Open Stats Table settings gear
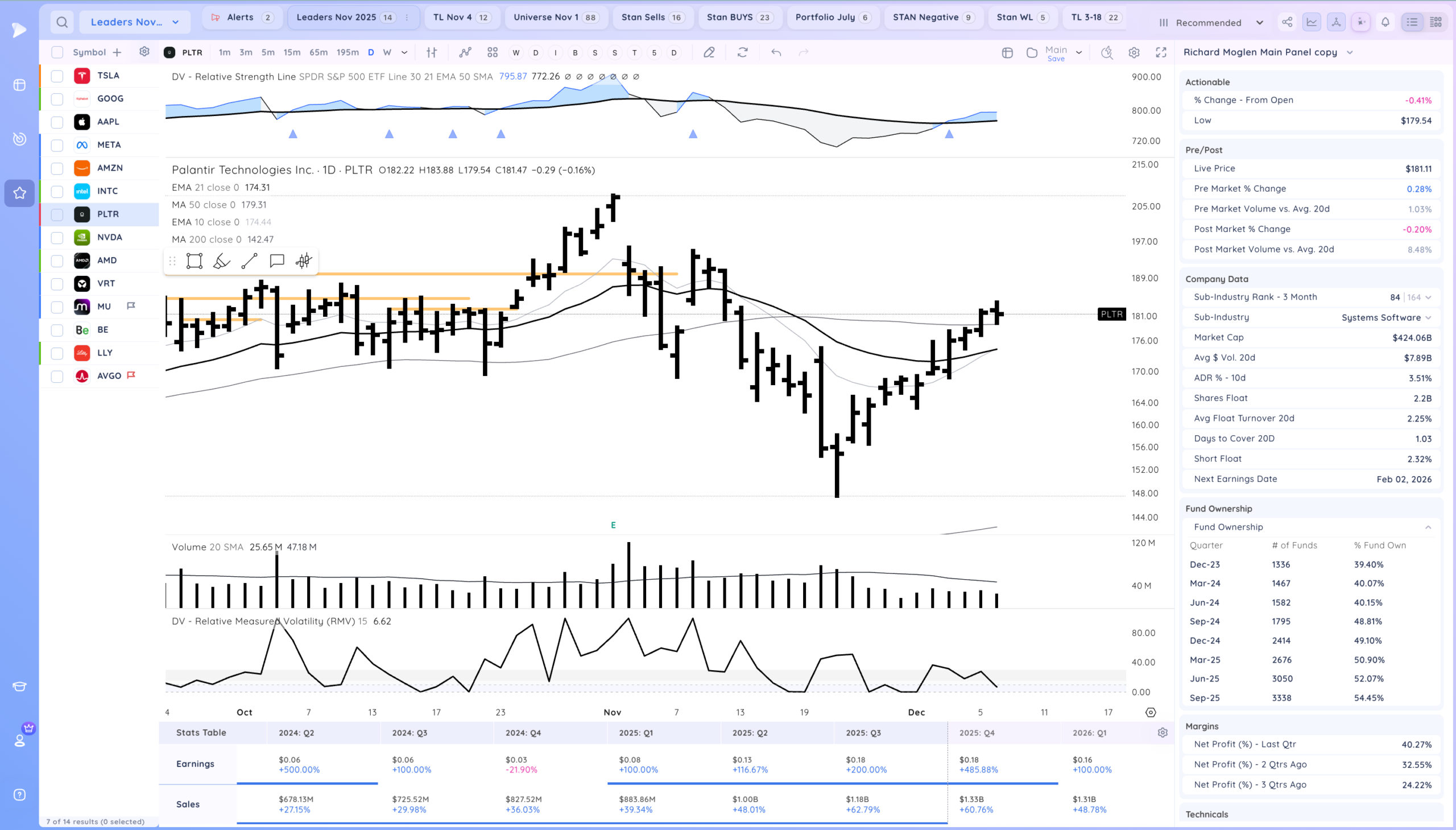The height and width of the screenshot is (830, 1456). click(x=1163, y=733)
